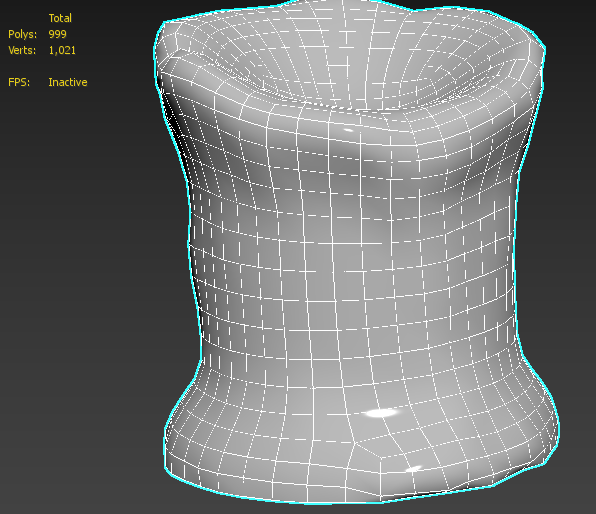The height and width of the screenshot is (514, 596).
Task: Click the 'Inactive' FPS status text
Action: click(x=68, y=82)
